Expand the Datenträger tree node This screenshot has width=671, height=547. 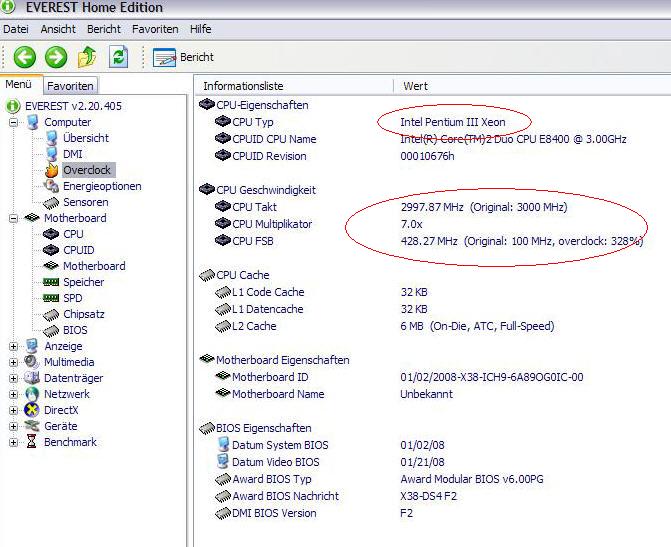point(13,378)
